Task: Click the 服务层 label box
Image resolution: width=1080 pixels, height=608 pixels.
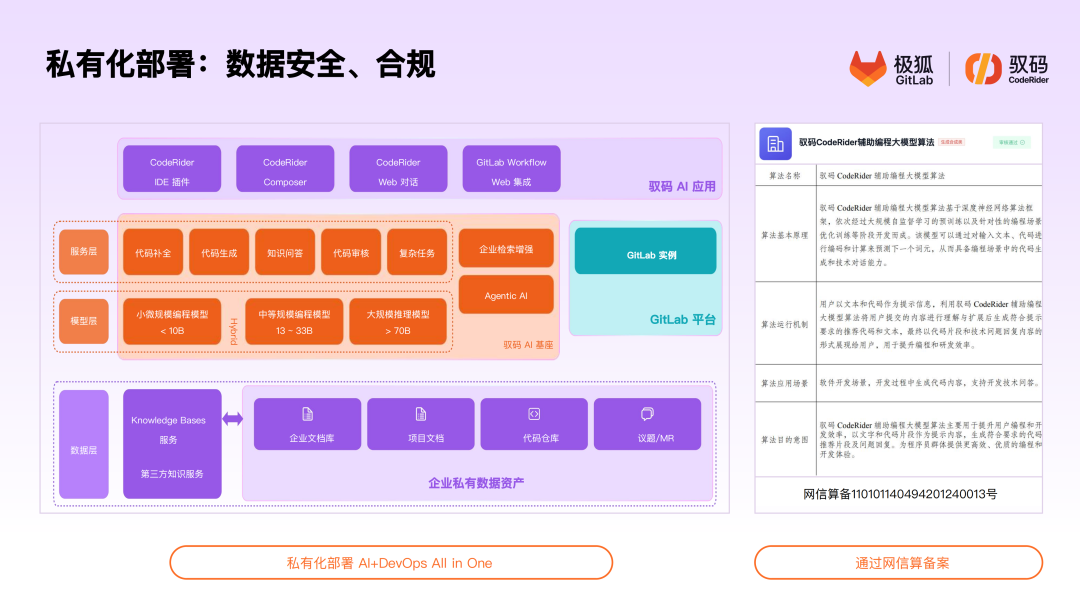Action: (83, 252)
